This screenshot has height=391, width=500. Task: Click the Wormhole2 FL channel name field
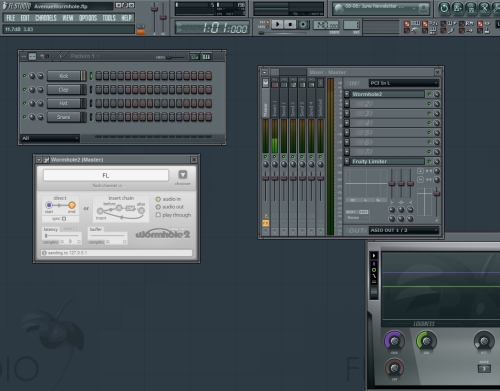coord(106,175)
